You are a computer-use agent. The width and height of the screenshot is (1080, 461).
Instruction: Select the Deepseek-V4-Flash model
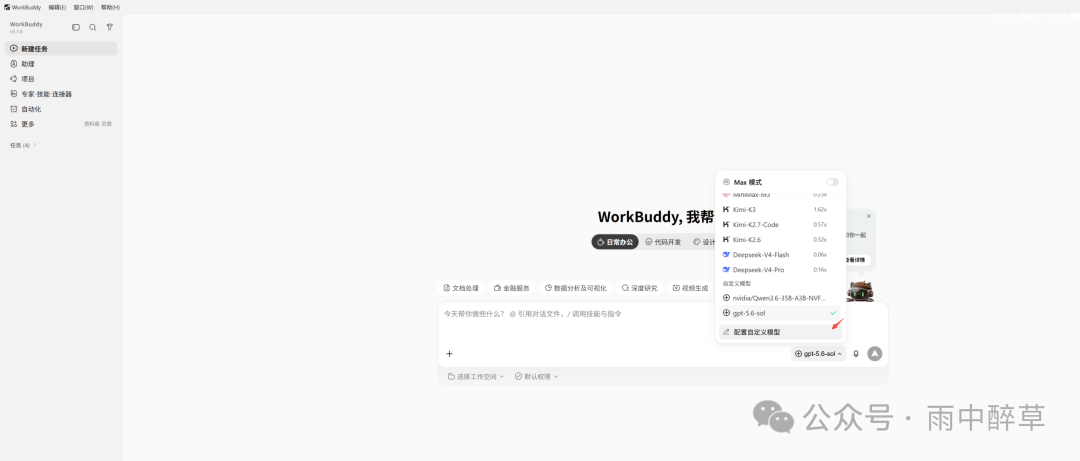point(780,255)
